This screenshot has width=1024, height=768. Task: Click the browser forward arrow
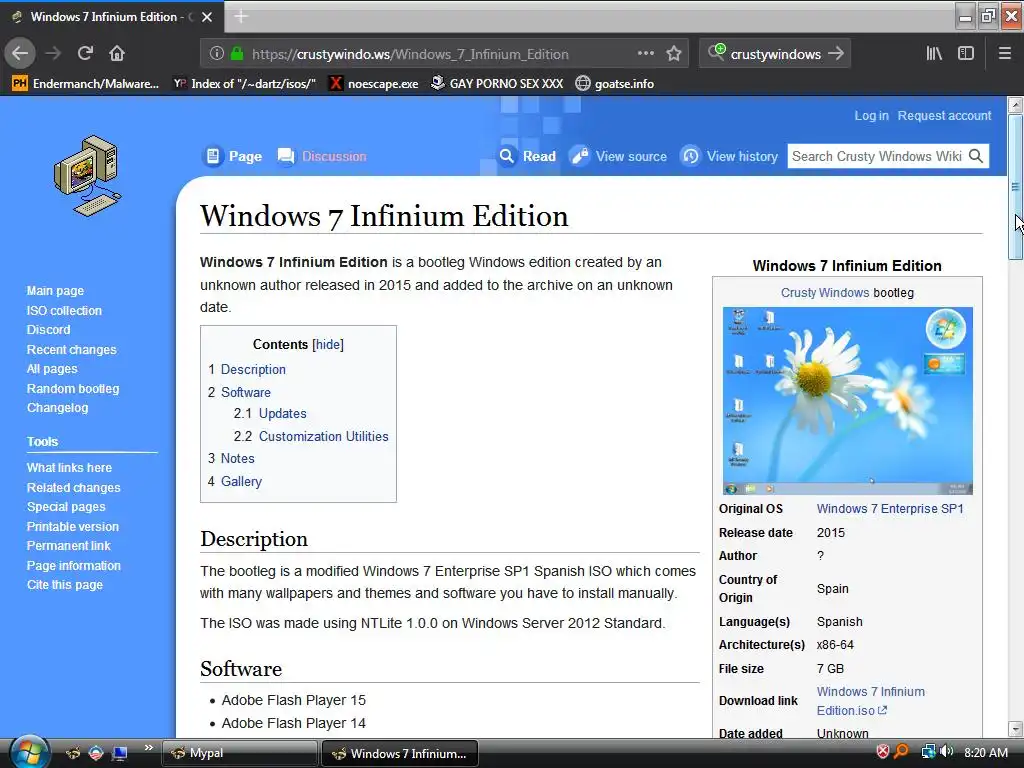(x=54, y=53)
